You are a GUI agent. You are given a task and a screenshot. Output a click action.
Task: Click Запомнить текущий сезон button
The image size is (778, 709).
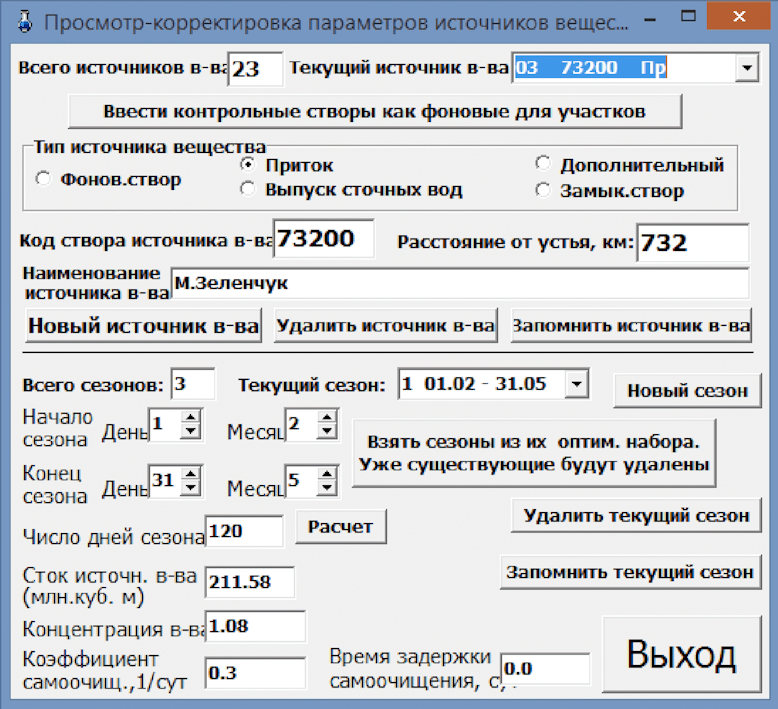tap(630, 572)
